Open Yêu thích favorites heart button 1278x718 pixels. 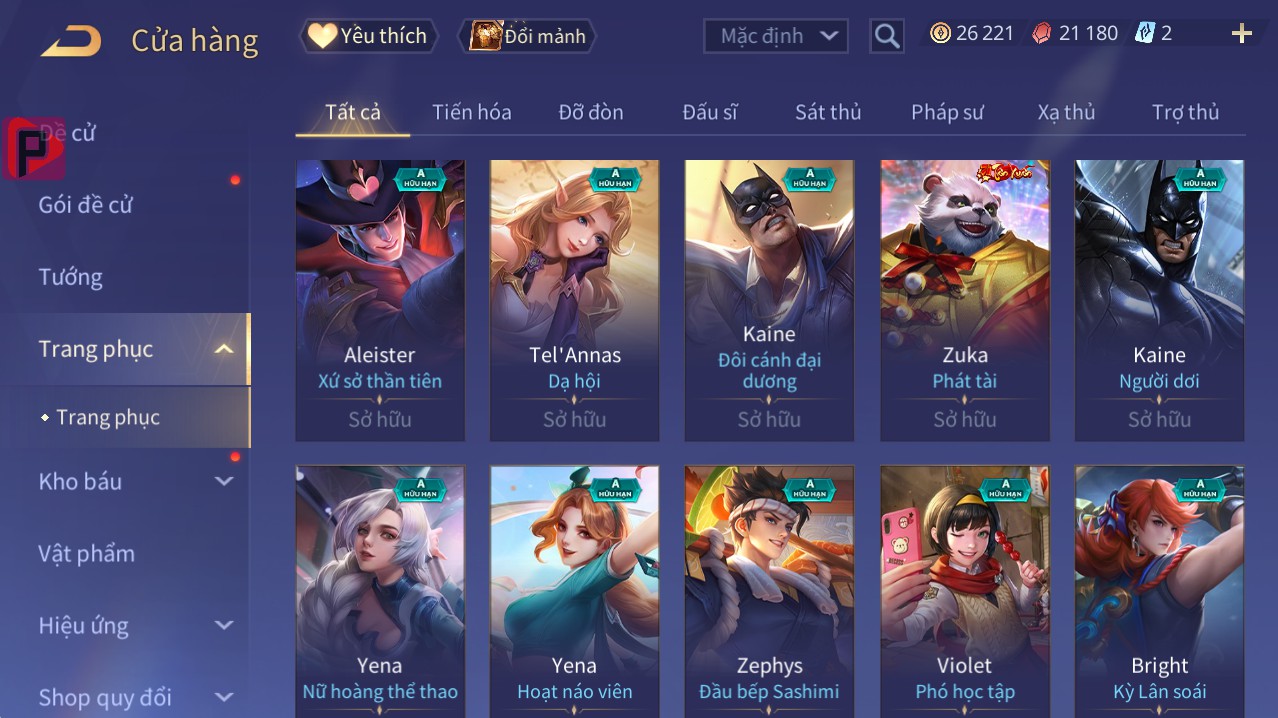(368, 36)
